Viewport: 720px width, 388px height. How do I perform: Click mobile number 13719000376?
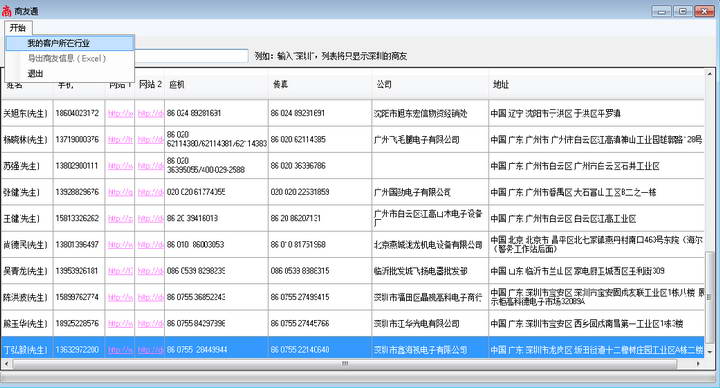pos(79,140)
